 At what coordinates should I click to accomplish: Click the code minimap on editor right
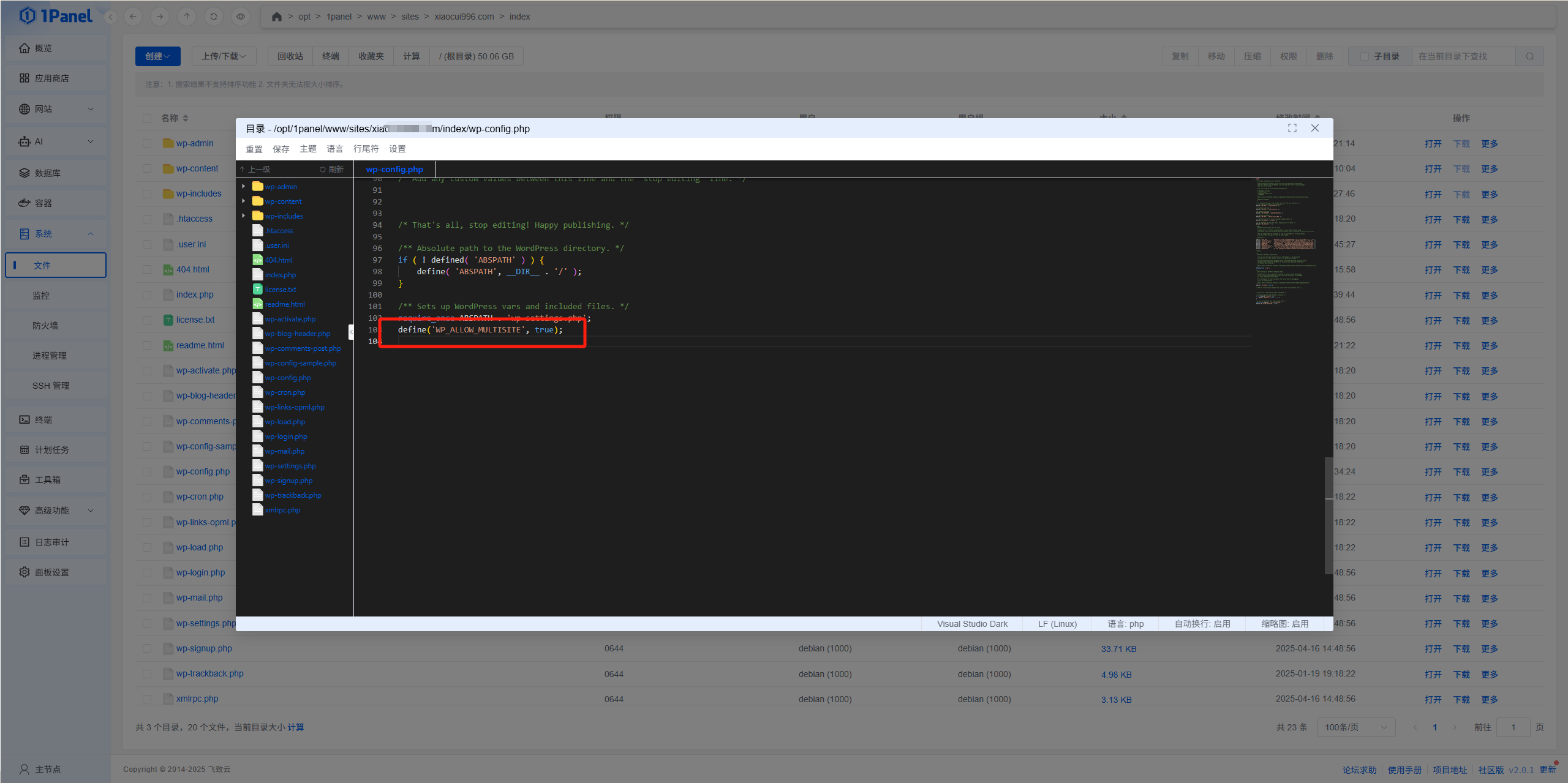click(x=1285, y=241)
